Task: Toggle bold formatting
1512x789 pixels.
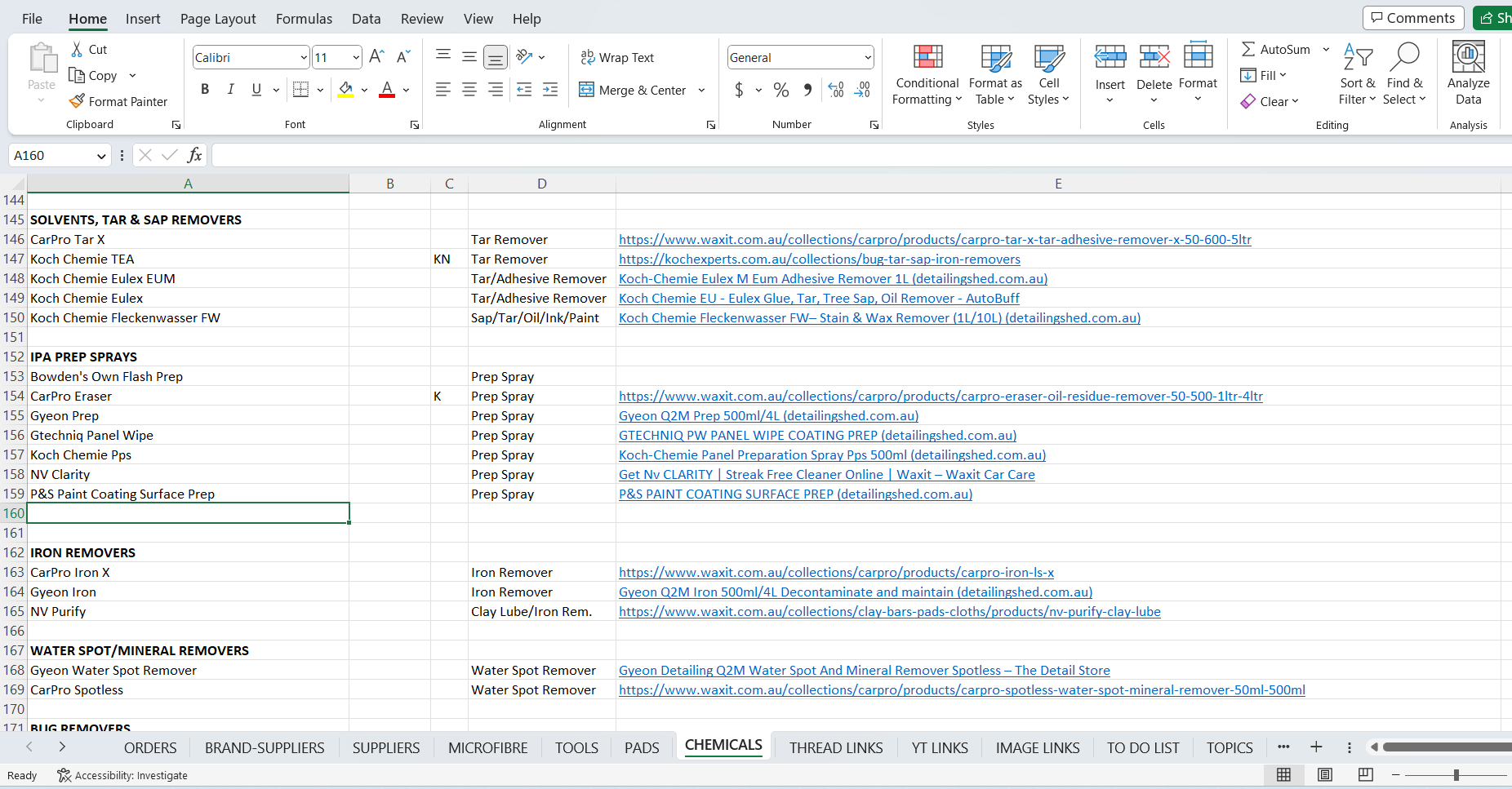Action: (x=205, y=90)
